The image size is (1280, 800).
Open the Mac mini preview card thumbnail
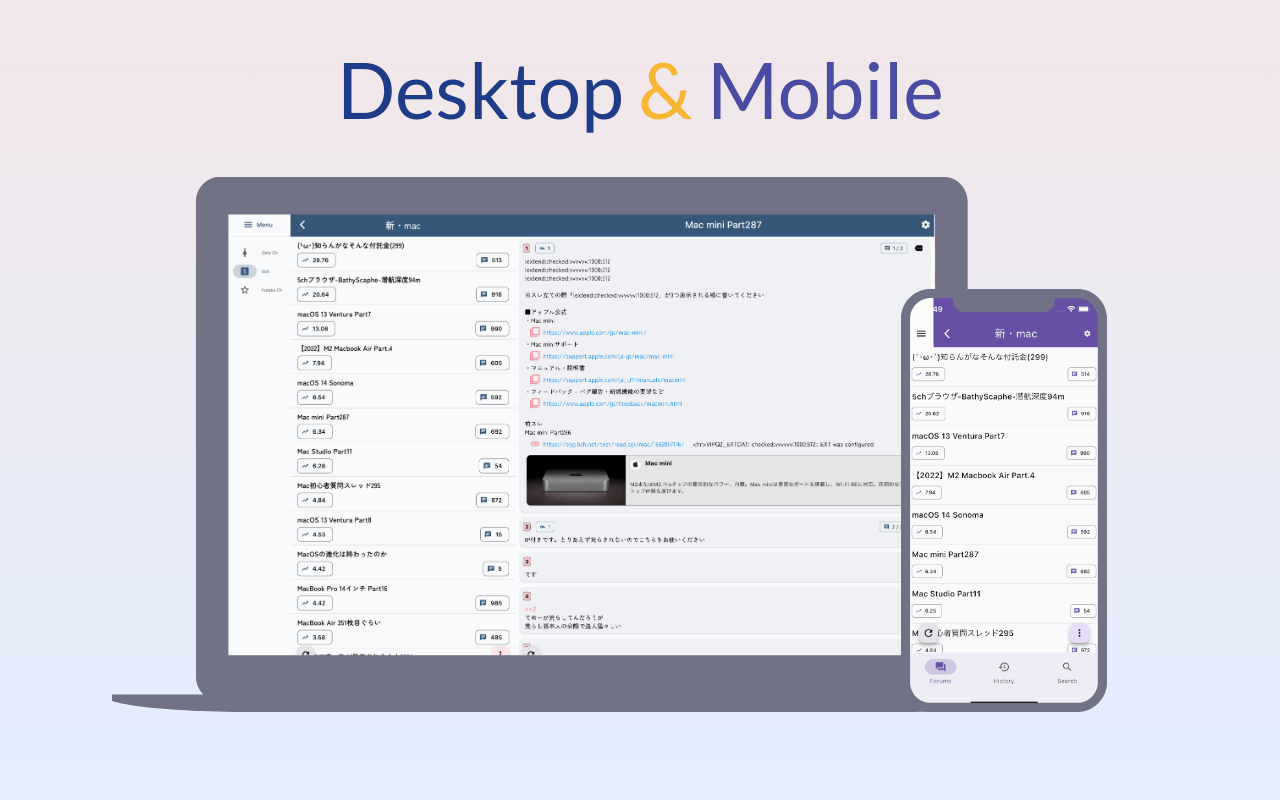point(575,480)
